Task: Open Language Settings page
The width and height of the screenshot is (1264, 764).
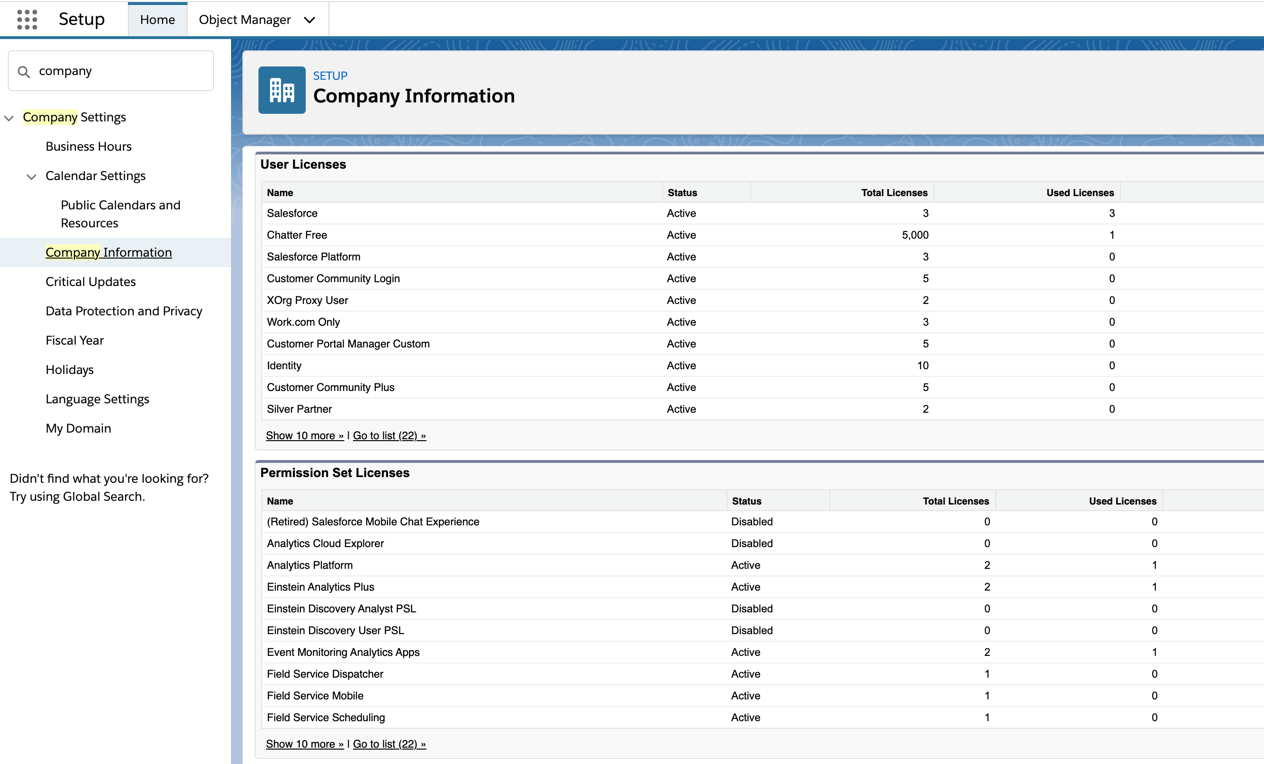Action: coord(97,398)
